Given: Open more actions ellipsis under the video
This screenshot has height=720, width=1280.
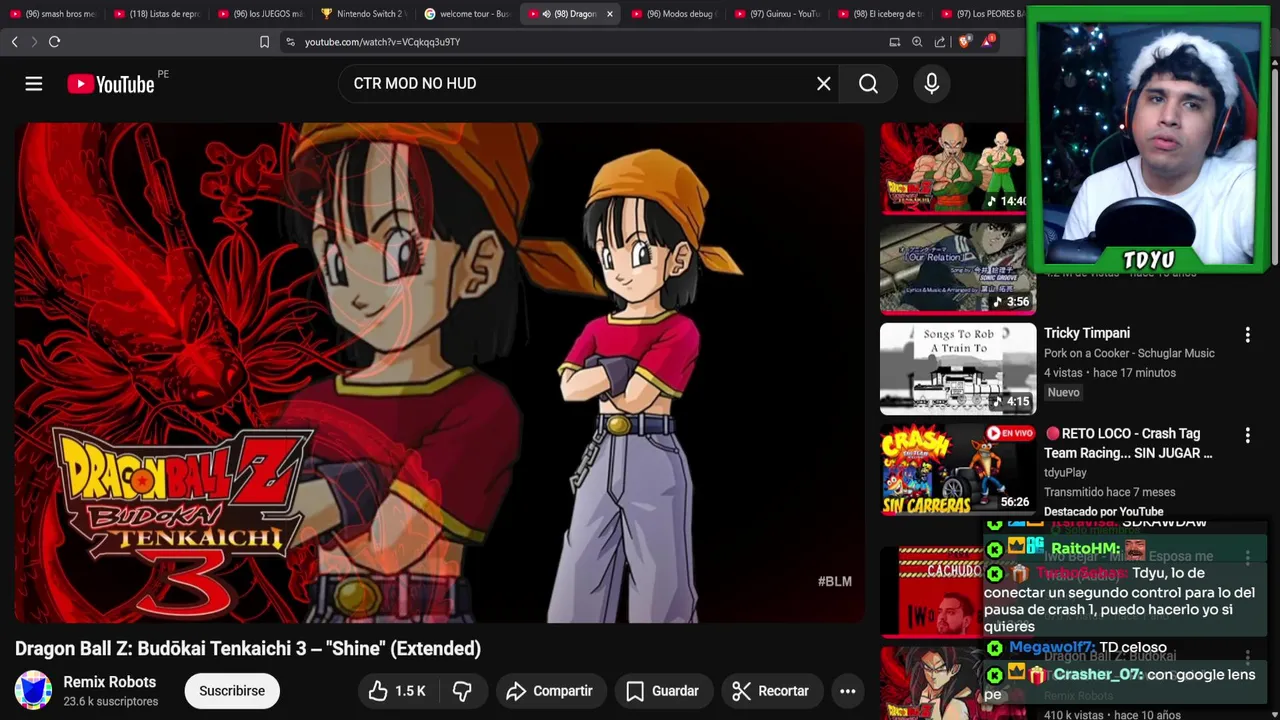Looking at the screenshot, I should click(847, 691).
